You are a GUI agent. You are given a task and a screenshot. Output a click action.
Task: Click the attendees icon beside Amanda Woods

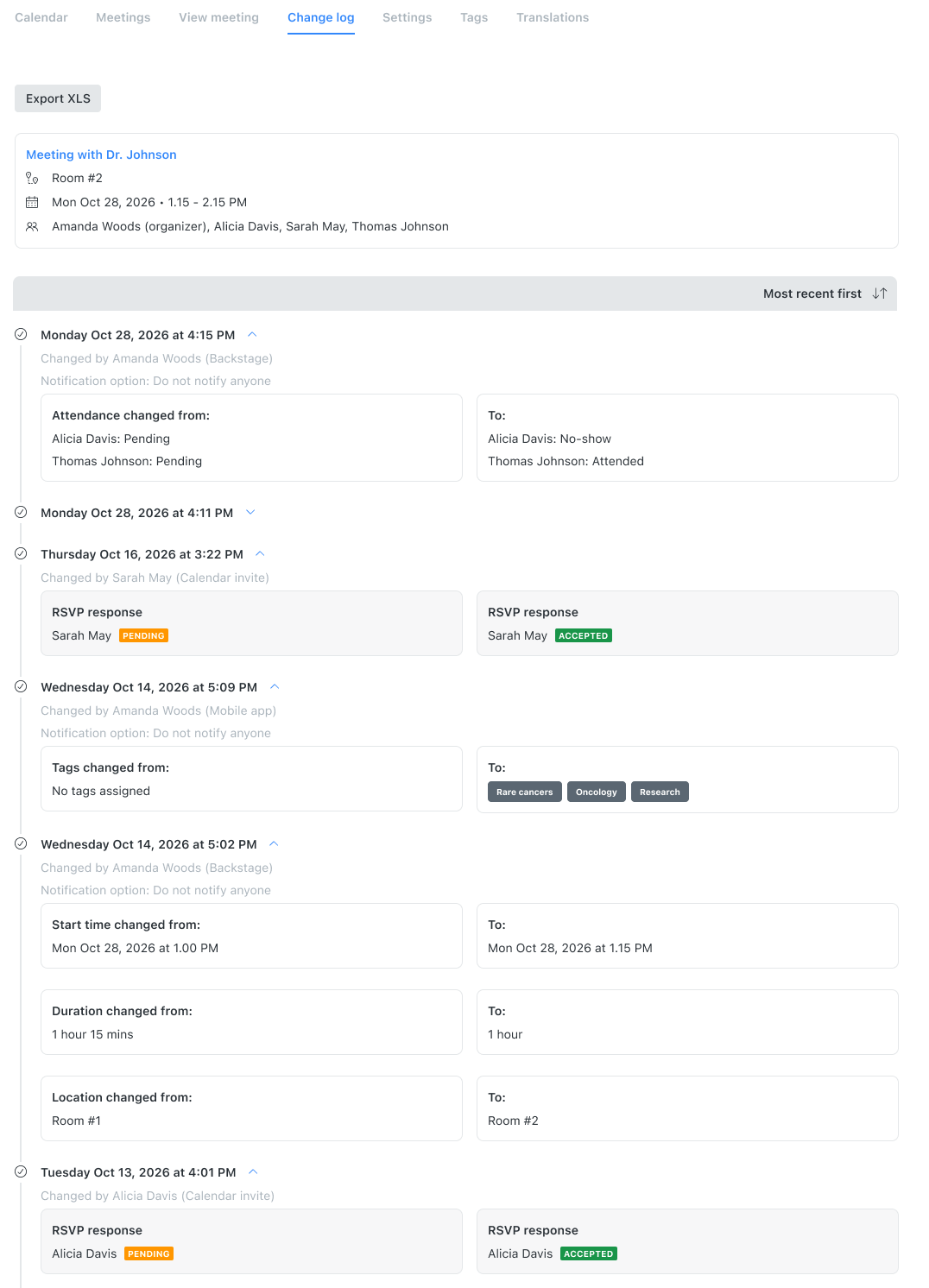pos(32,226)
